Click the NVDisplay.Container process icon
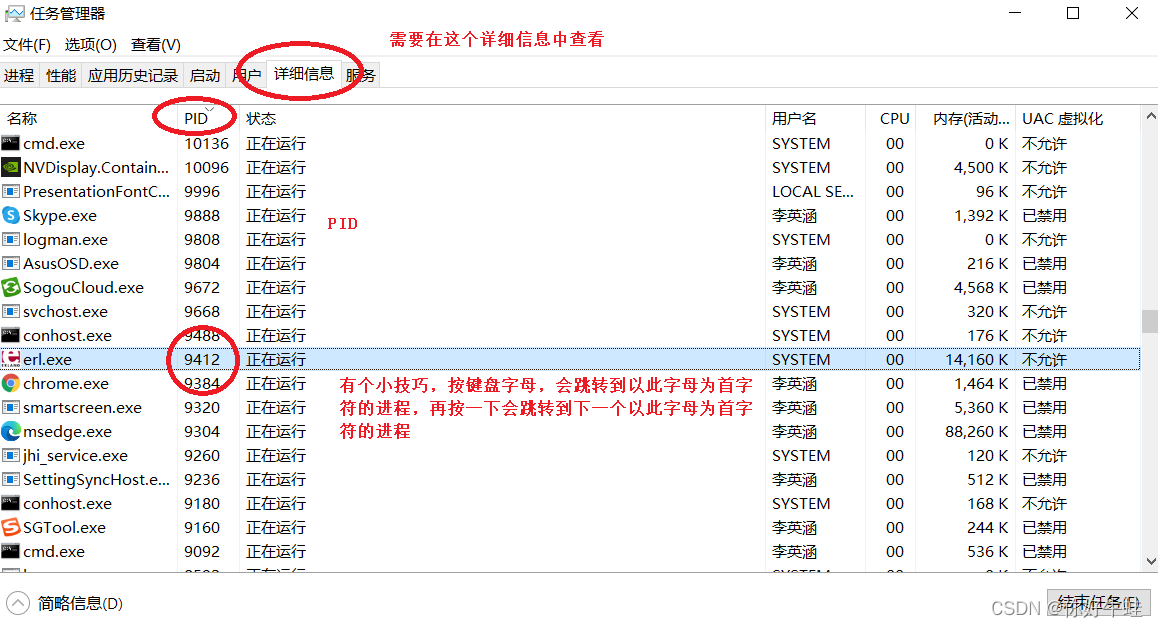Image resolution: width=1158 pixels, height=627 pixels. coord(10,168)
